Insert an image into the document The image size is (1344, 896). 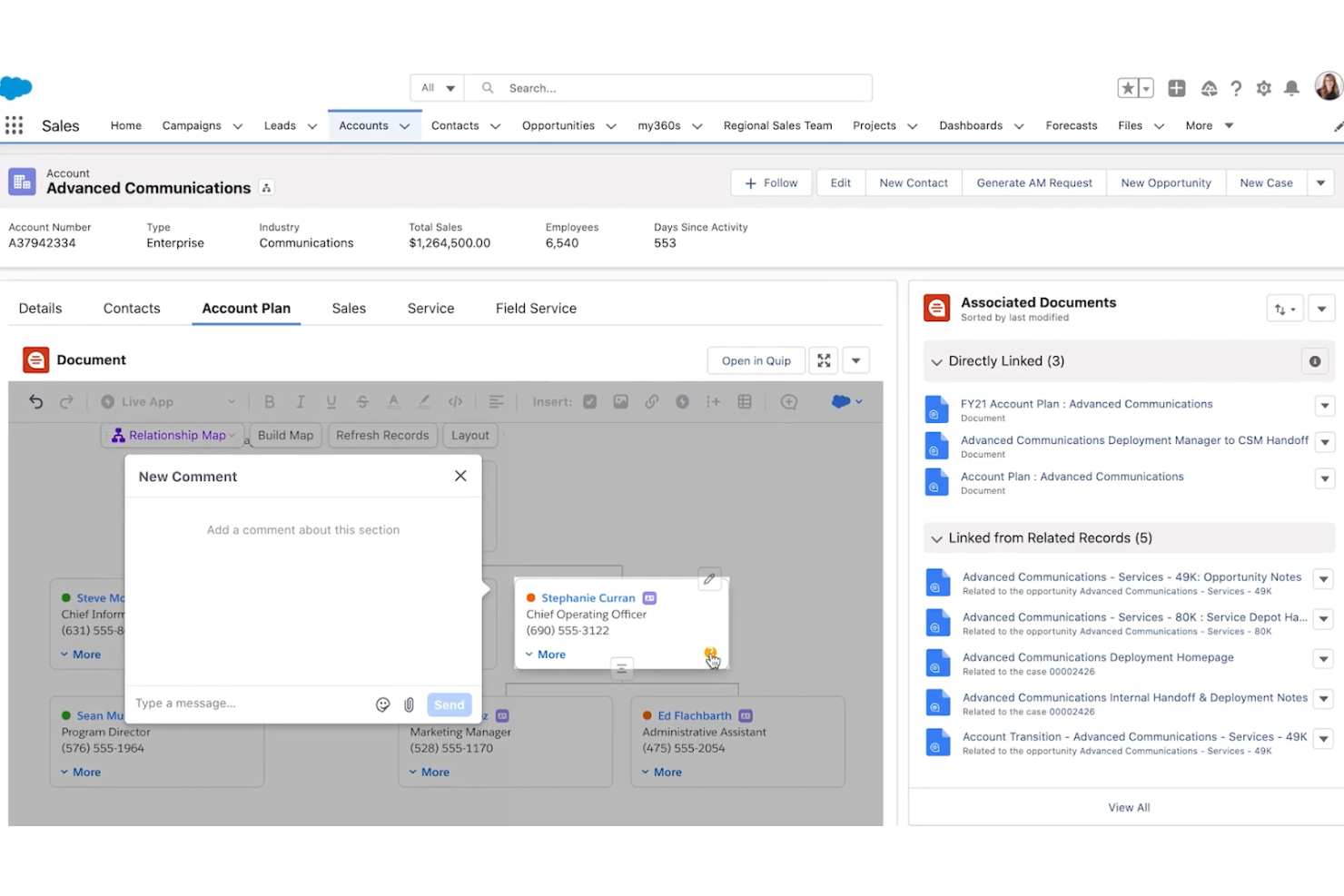point(620,401)
